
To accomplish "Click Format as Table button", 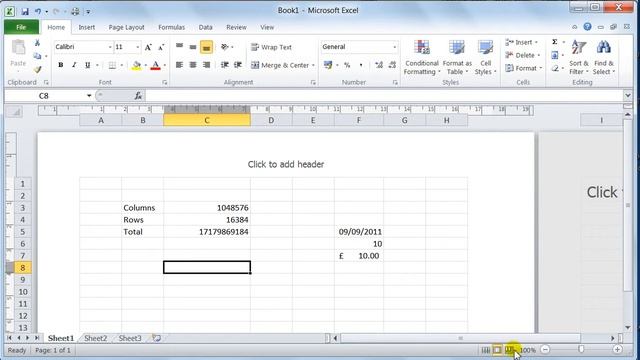I will pyautogui.click(x=457, y=57).
